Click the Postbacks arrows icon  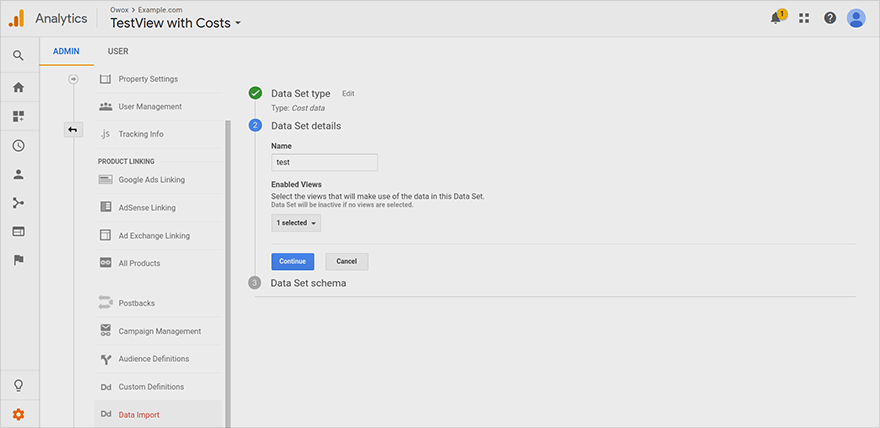click(105, 303)
